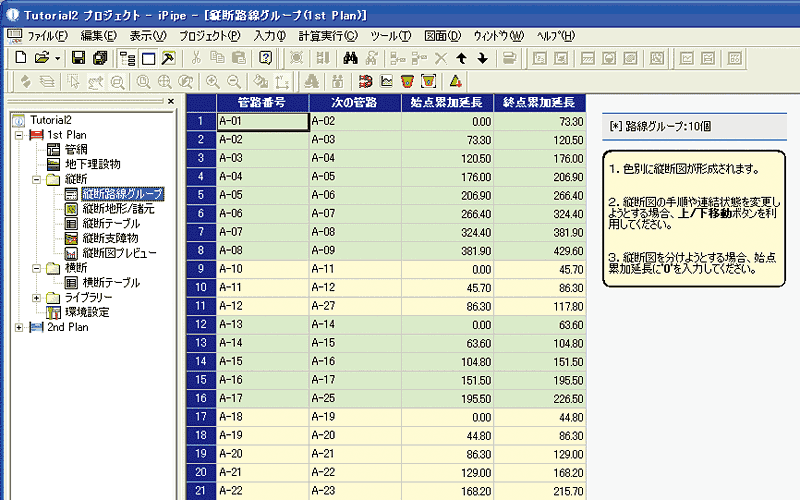Screen dimensions: 800x500
Task: Open the 表示(V) menu
Action: [148, 36]
